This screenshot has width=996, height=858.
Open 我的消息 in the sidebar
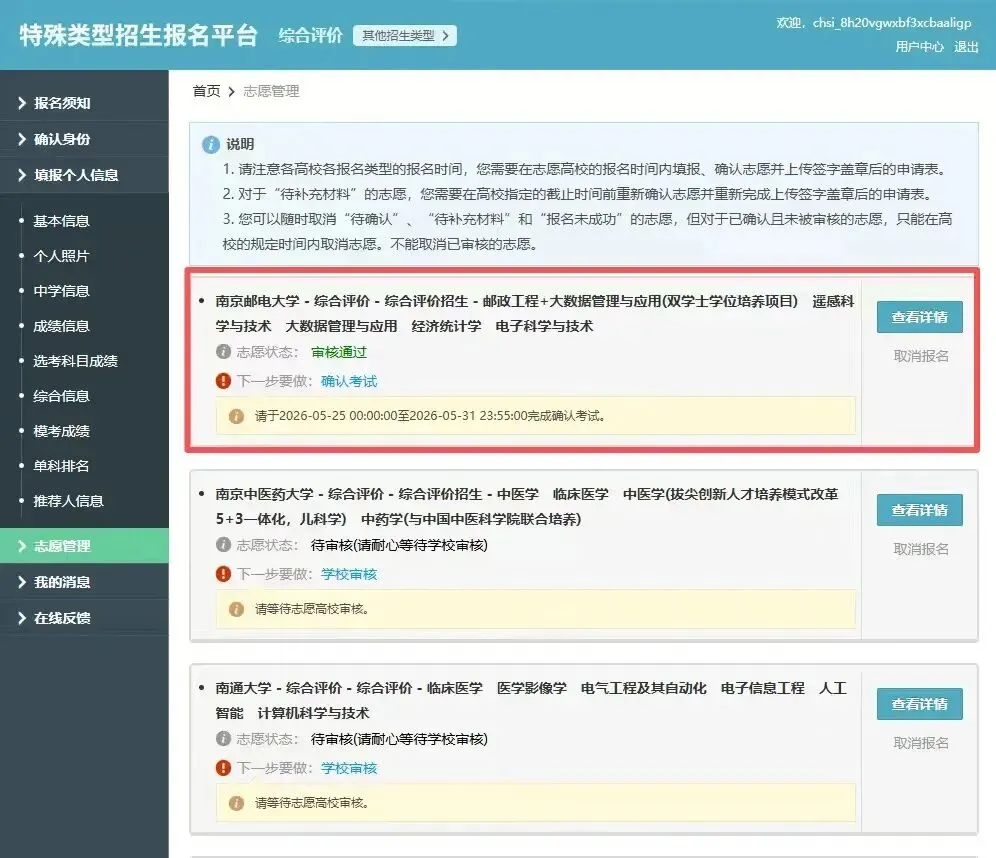click(x=84, y=582)
